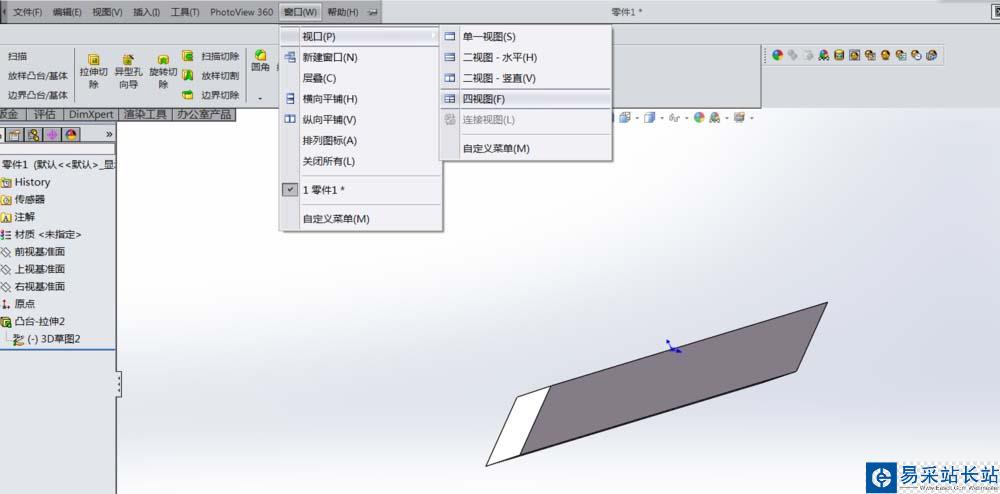Switch to the 渲染工具 command tab
The image size is (1000, 494).
point(145,114)
